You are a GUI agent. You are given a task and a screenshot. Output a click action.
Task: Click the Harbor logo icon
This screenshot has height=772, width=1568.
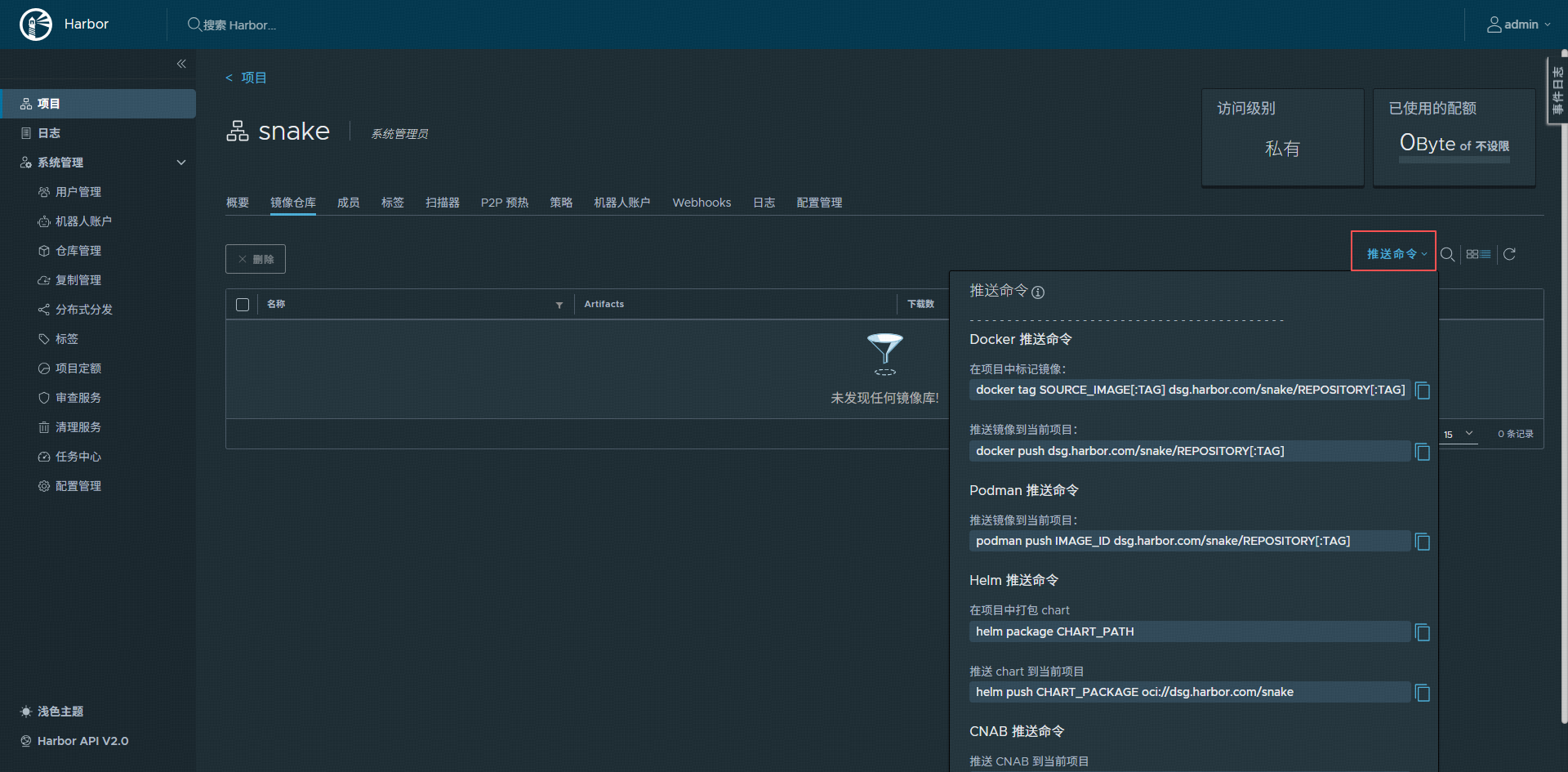[x=36, y=25]
